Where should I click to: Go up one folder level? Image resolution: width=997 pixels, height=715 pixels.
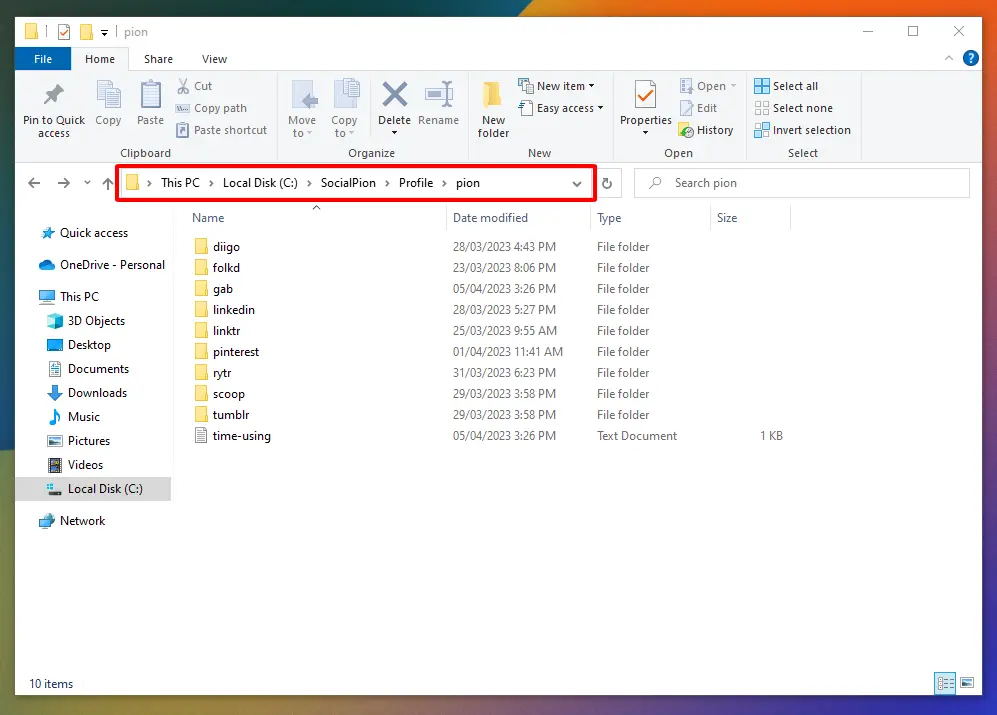click(x=107, y=183)
